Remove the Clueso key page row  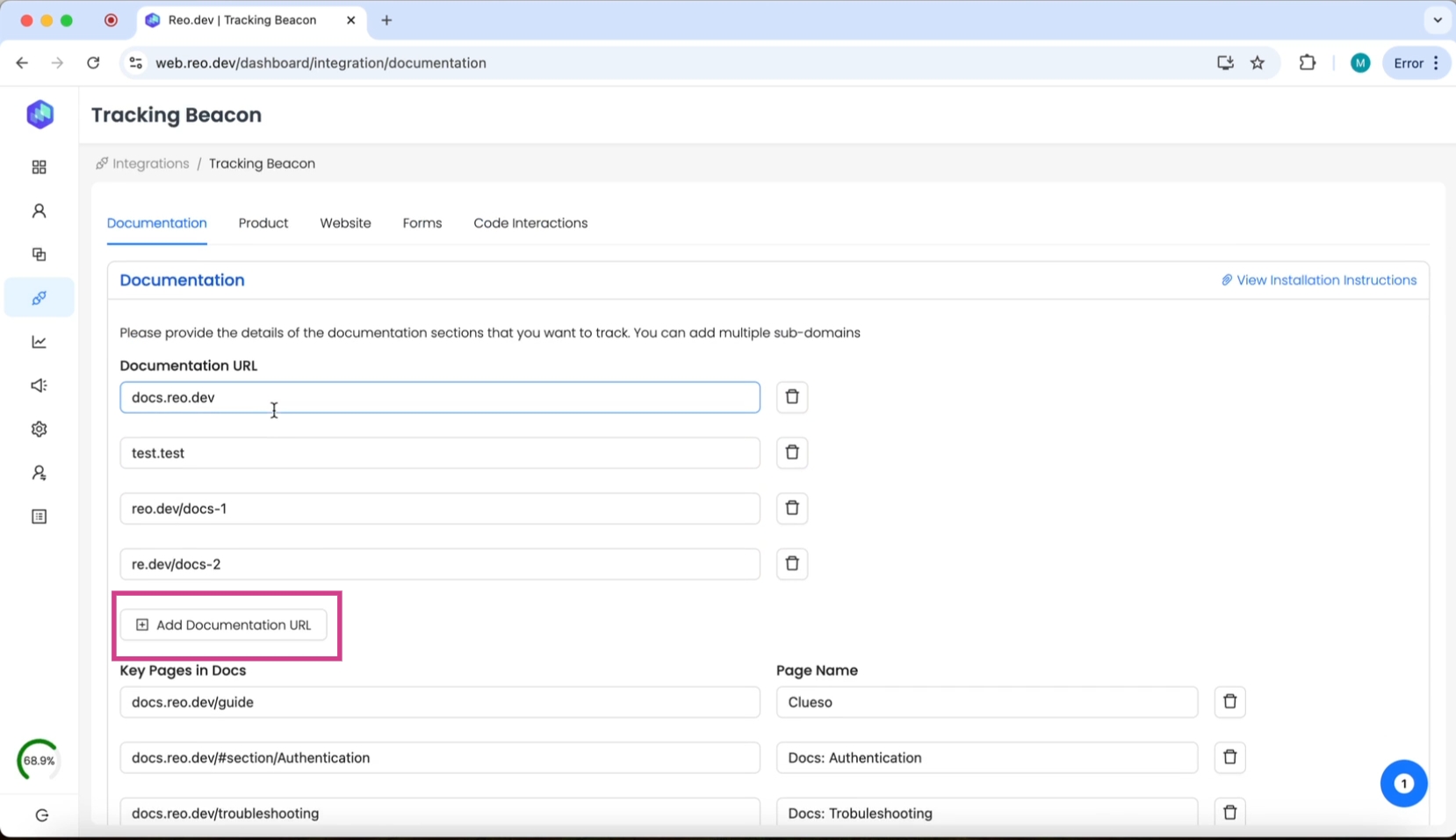(x=1229, y=702)
